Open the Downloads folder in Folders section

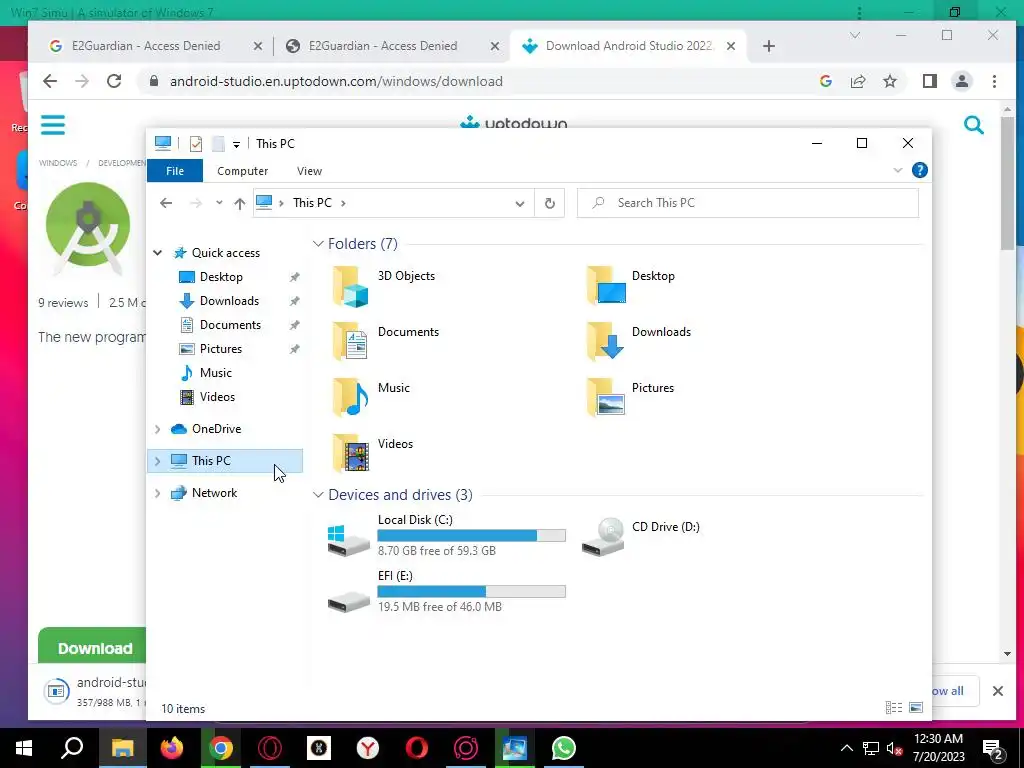click(638, 342)
